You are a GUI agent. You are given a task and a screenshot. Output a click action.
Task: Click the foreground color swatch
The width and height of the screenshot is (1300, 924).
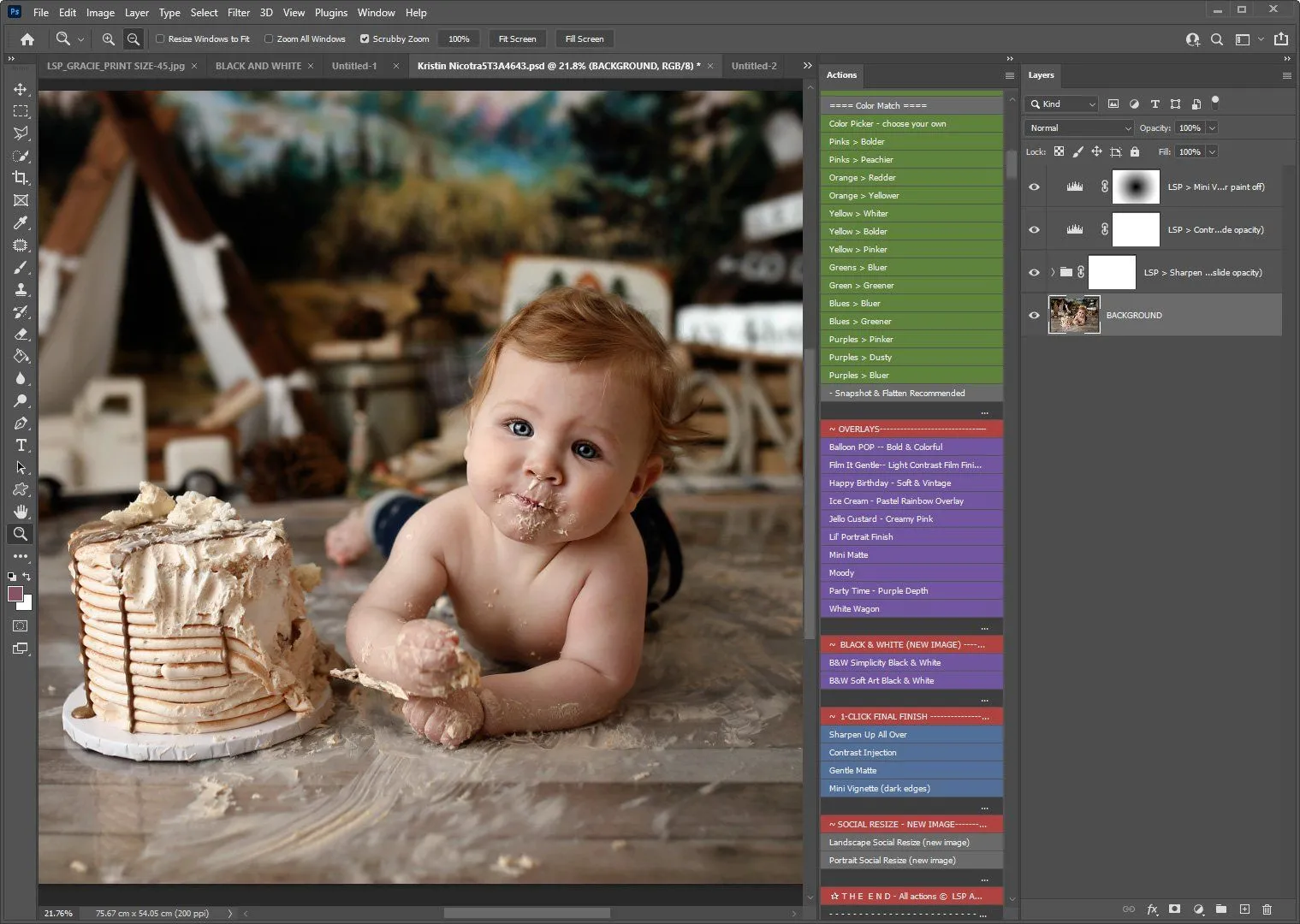click(x=15, y=594)
